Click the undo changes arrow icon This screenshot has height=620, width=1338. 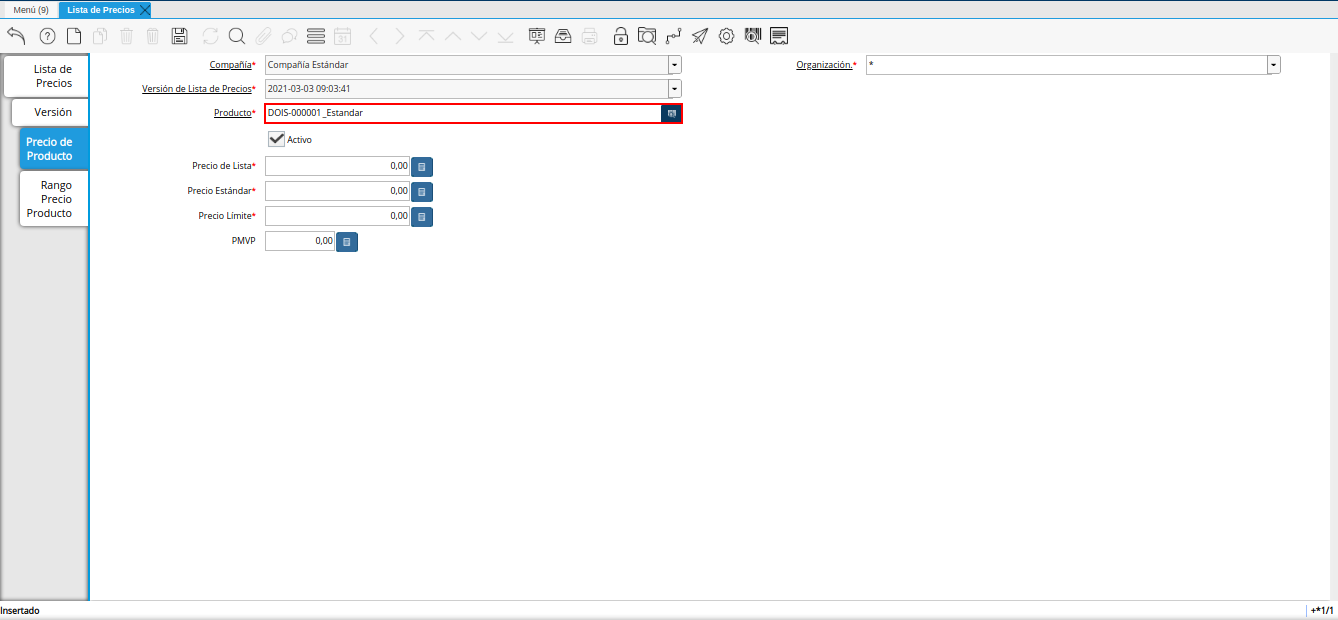click(x=16, y=36)
